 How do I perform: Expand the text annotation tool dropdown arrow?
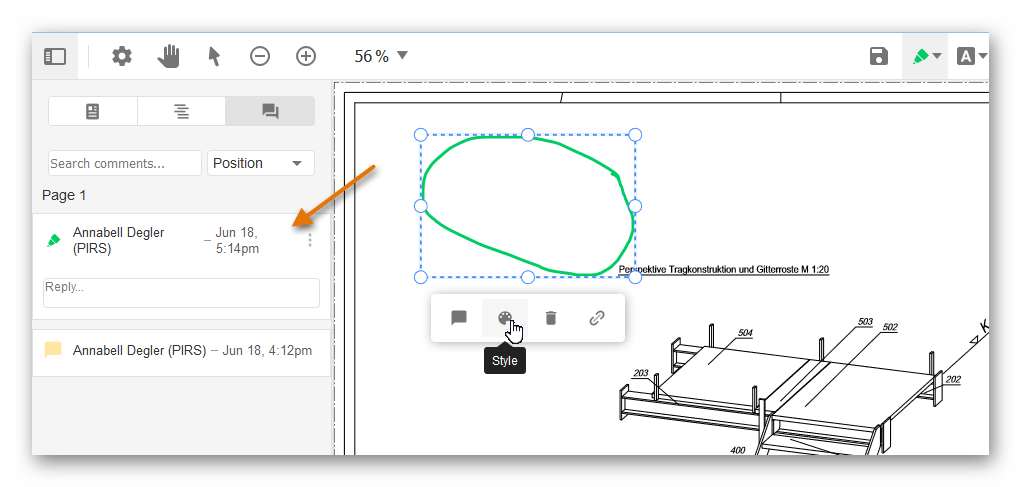[x=983, y=57]
